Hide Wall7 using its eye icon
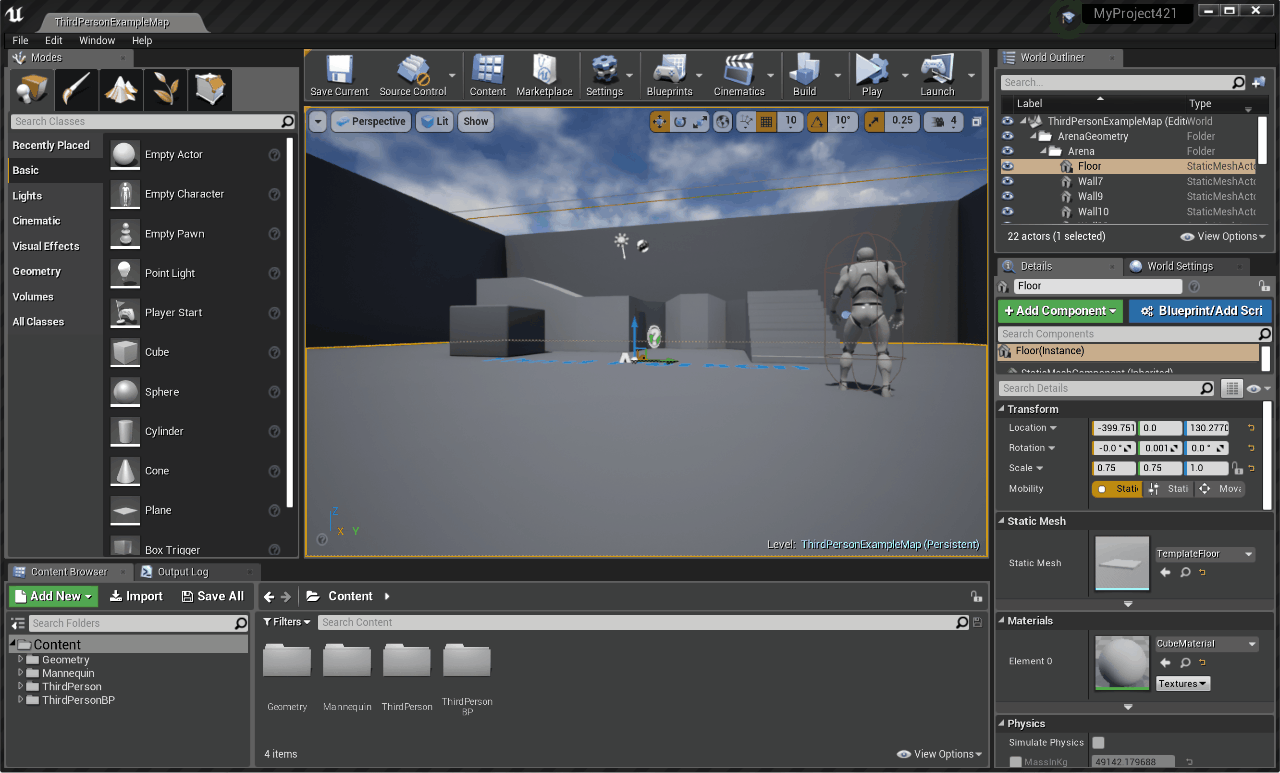The width and height of the screenshot is (1280, 773). [x=1007, y=182]
